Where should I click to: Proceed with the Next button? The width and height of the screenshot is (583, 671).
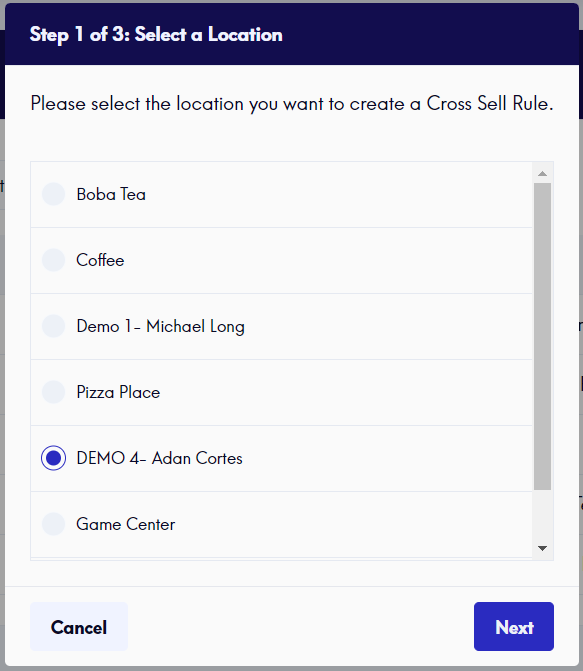(514, 627)
